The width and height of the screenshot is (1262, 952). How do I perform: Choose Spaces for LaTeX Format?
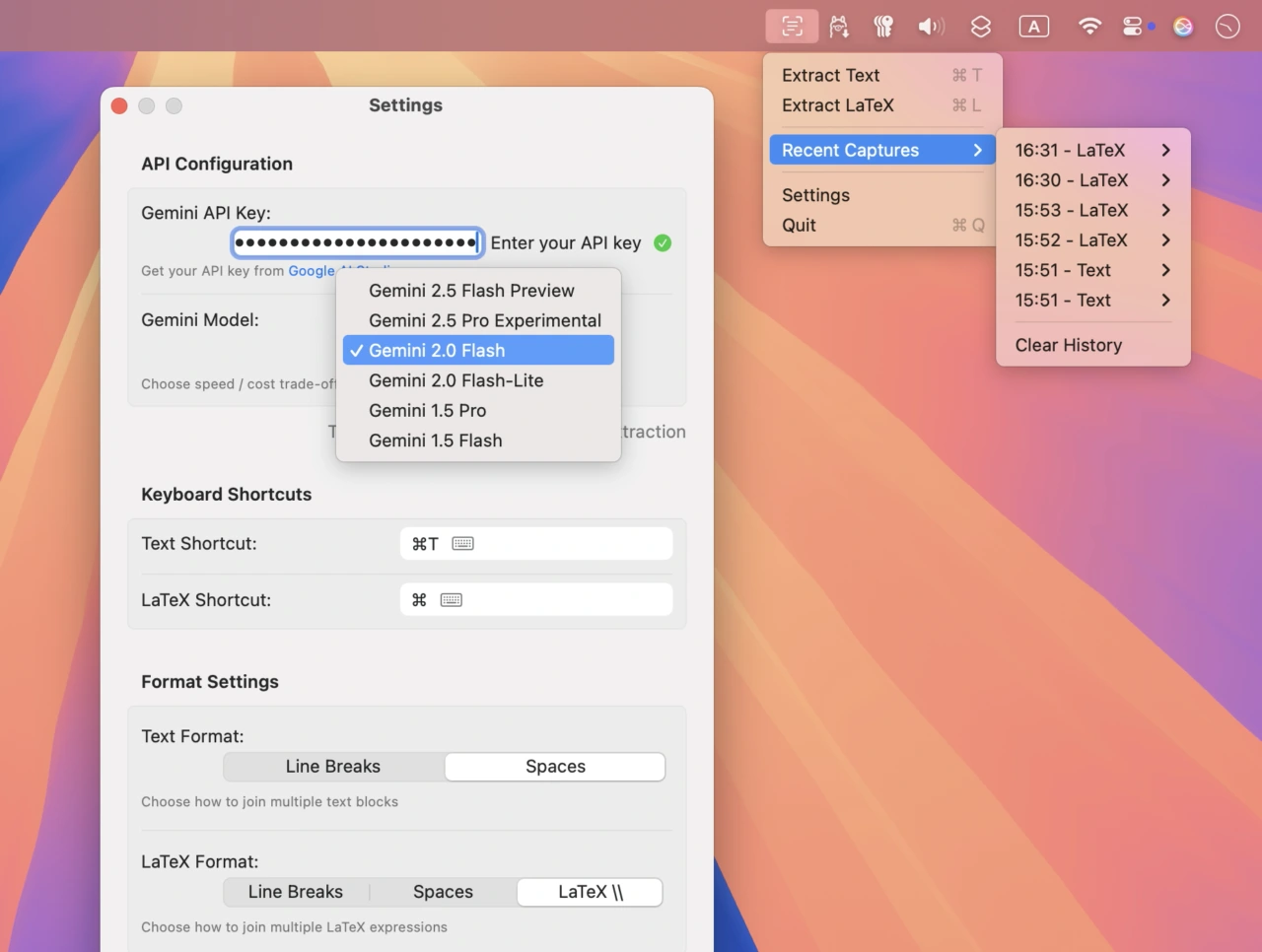tap(443, 892)
